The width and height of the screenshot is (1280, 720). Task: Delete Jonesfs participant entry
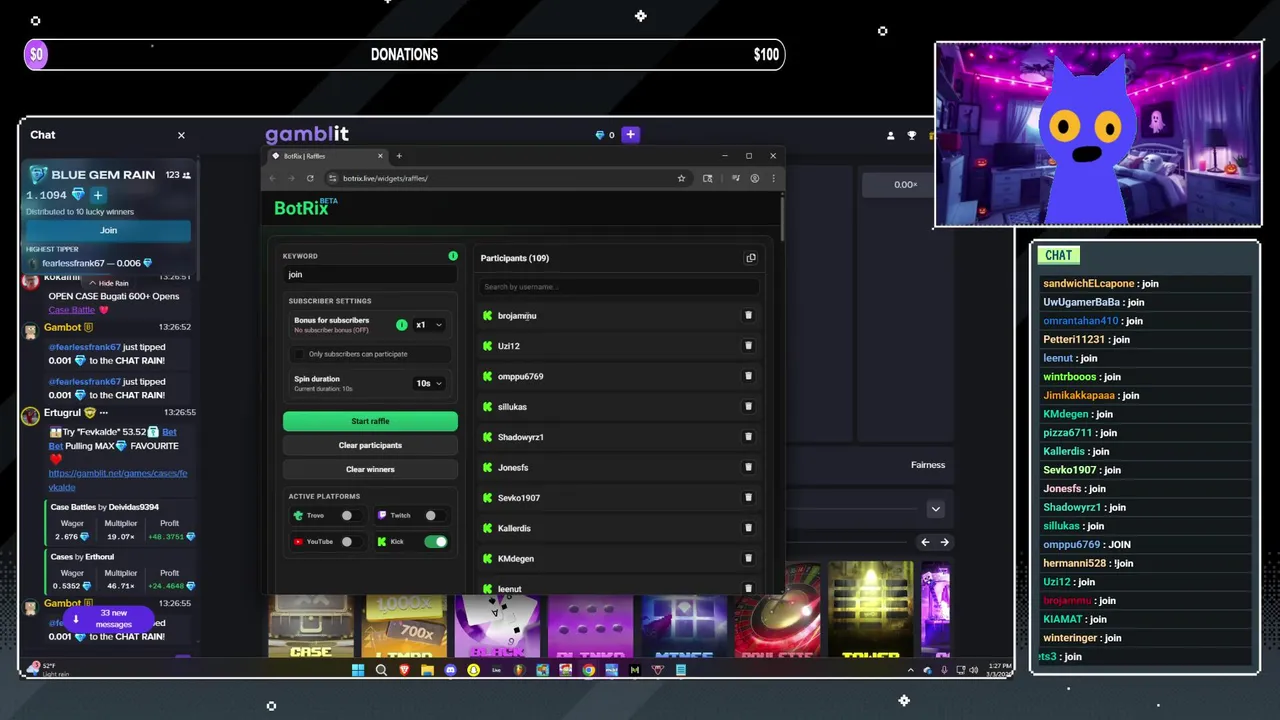pyautogui.click(x=748, y=467)
